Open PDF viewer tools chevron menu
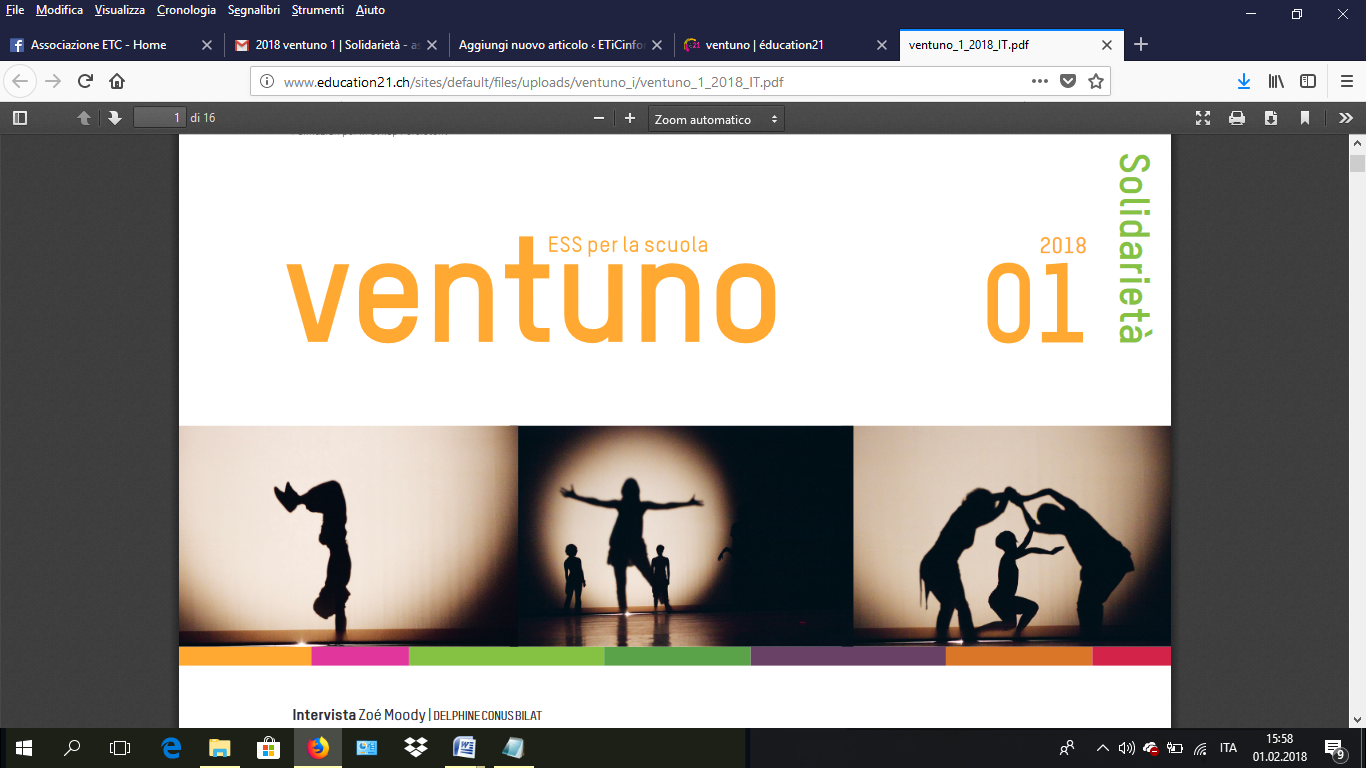This screenshot has height=768, width=1366. click(x=1346, y=118)
